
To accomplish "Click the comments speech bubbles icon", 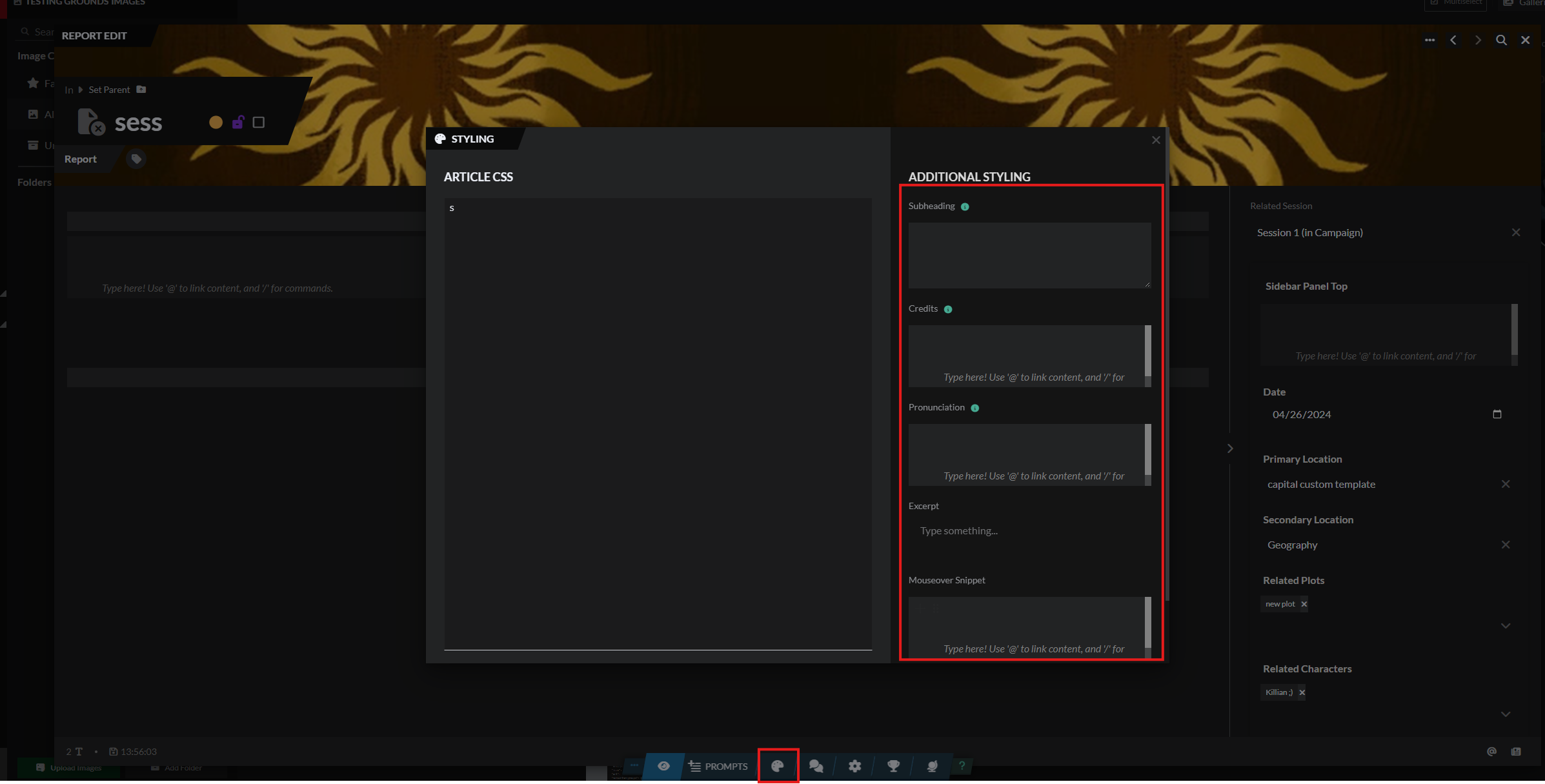I will tap(816, 766).
